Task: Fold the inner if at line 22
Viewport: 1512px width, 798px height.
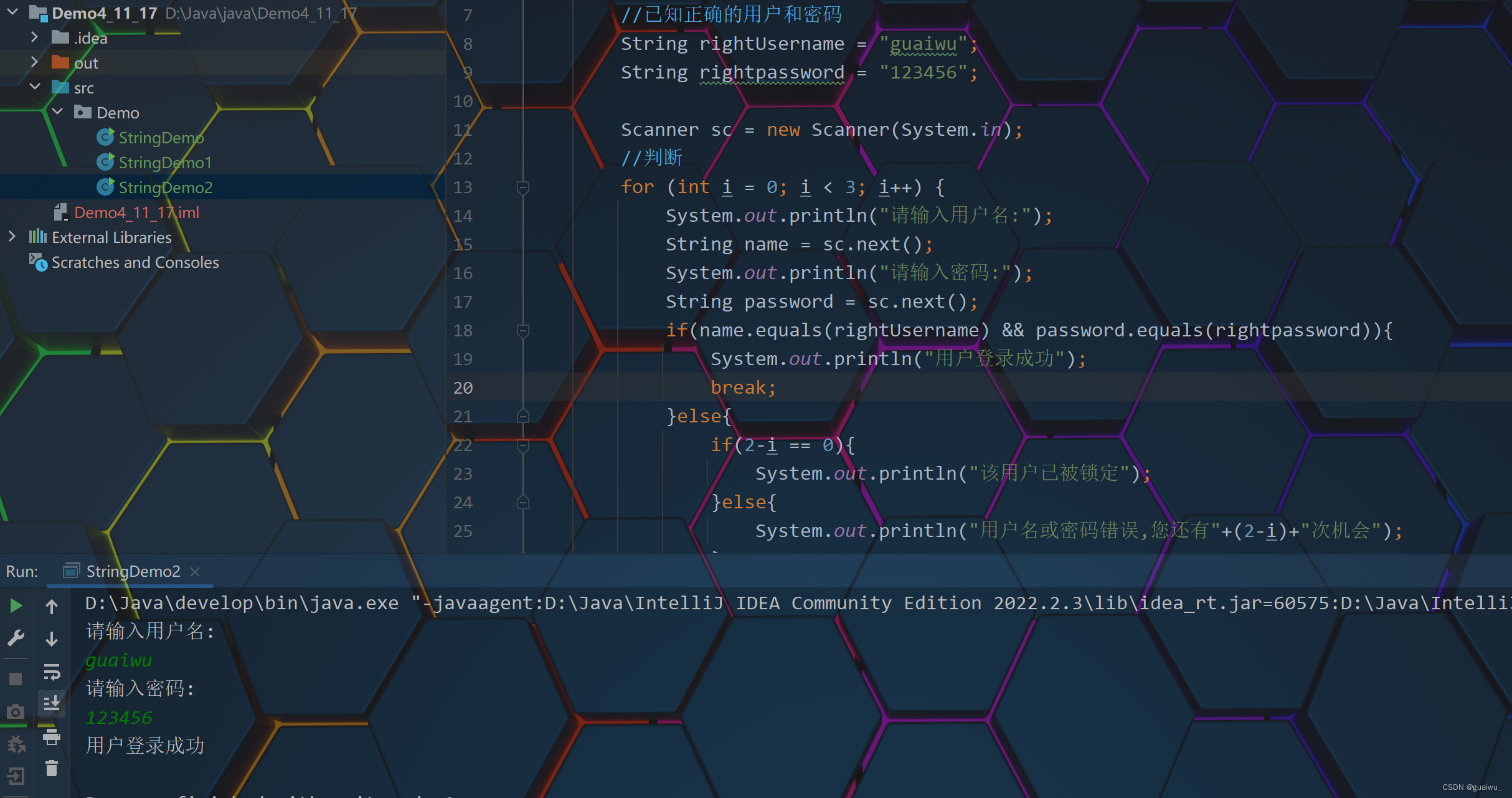Action: coord(523,445)
